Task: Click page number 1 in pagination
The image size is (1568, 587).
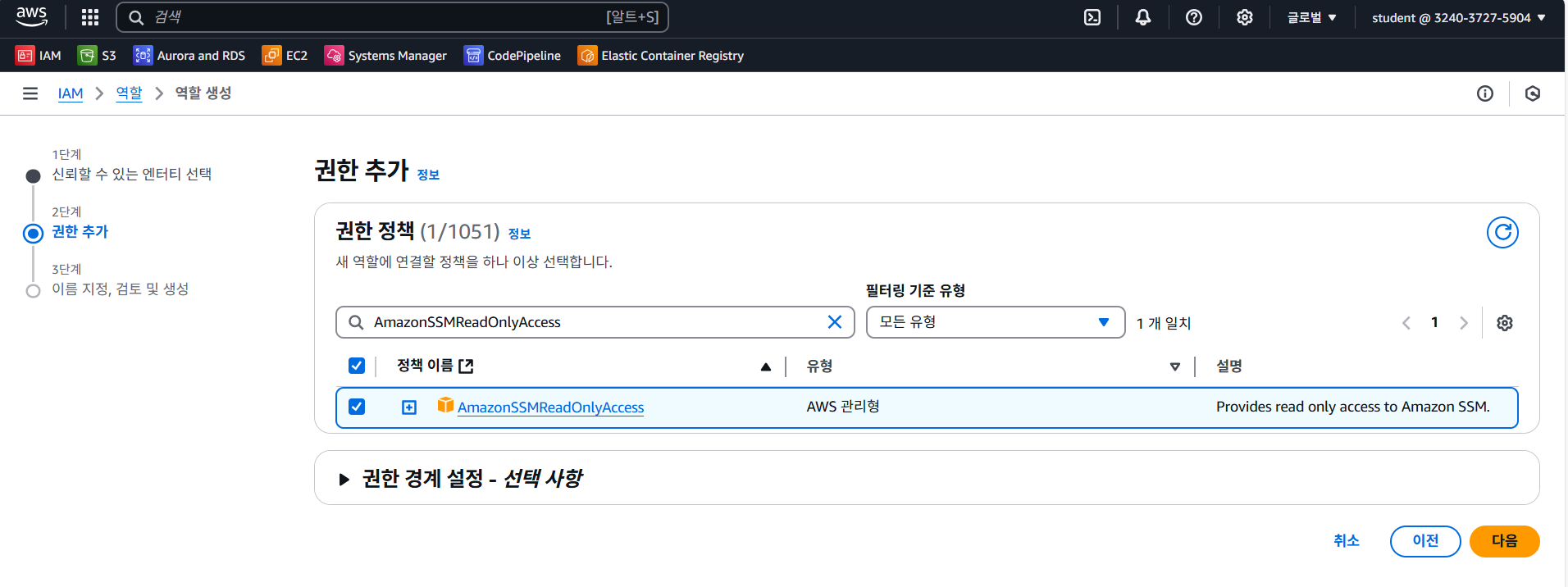Action: pyautogui.click(x=1434, y=322)
